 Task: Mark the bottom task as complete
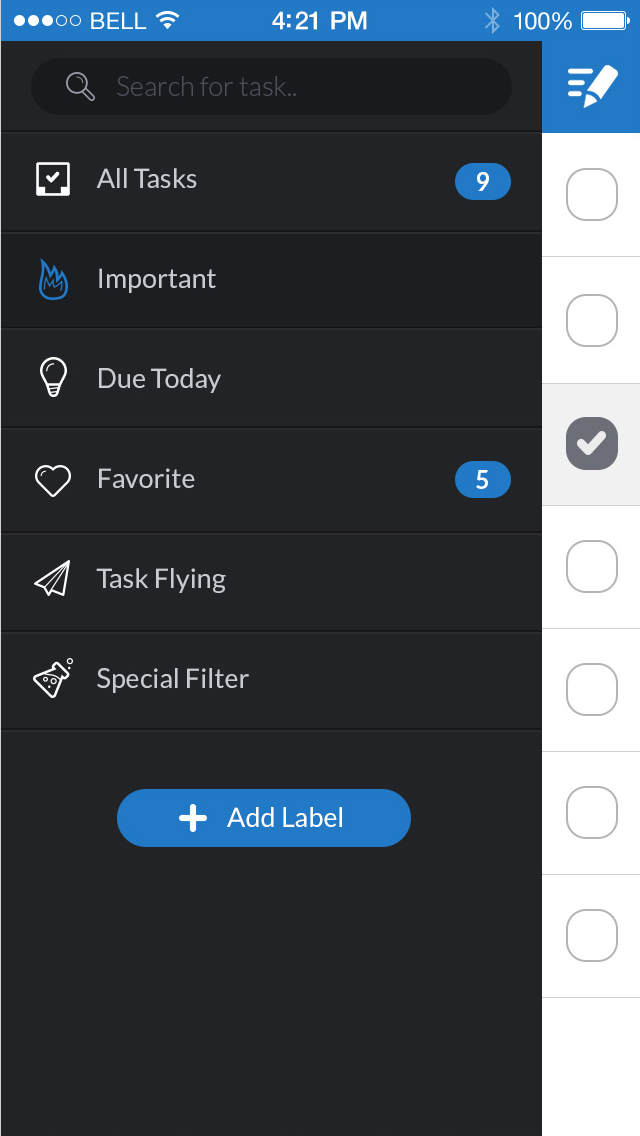pyautogui.click(x=591, y=935)
